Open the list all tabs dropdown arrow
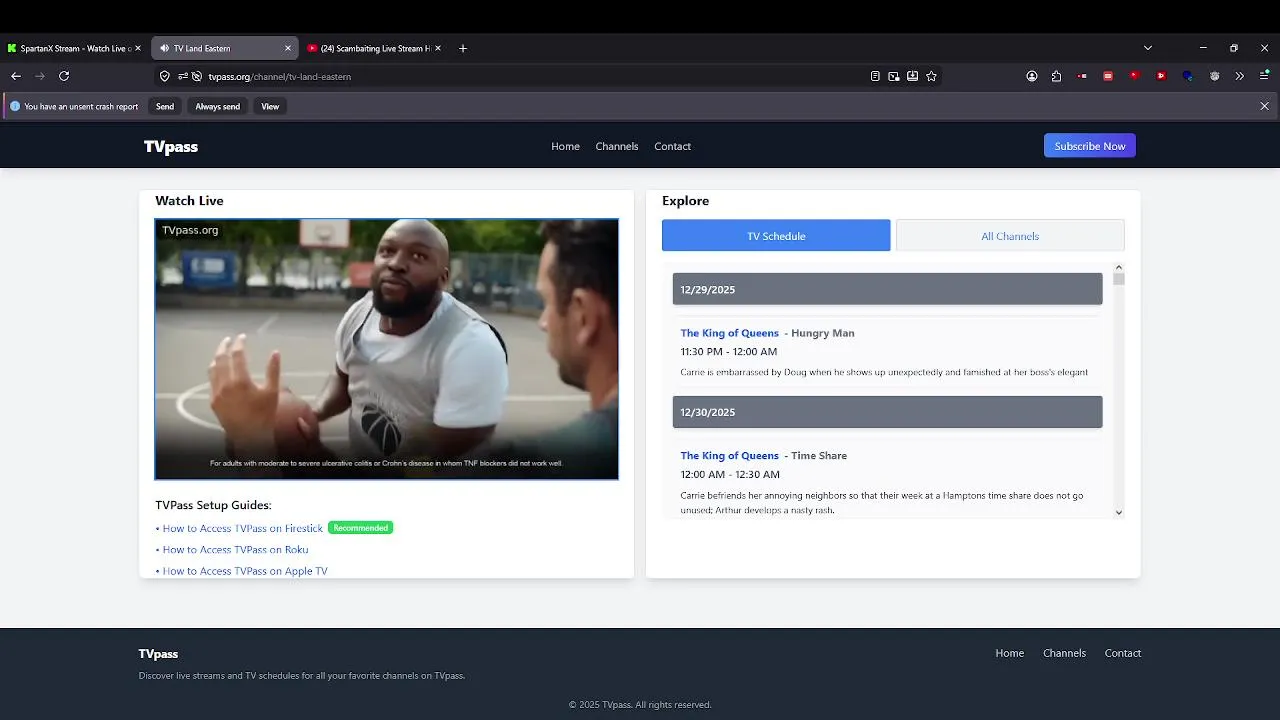The width and height of the screenshot is (1280, 720). point(1148,48)
